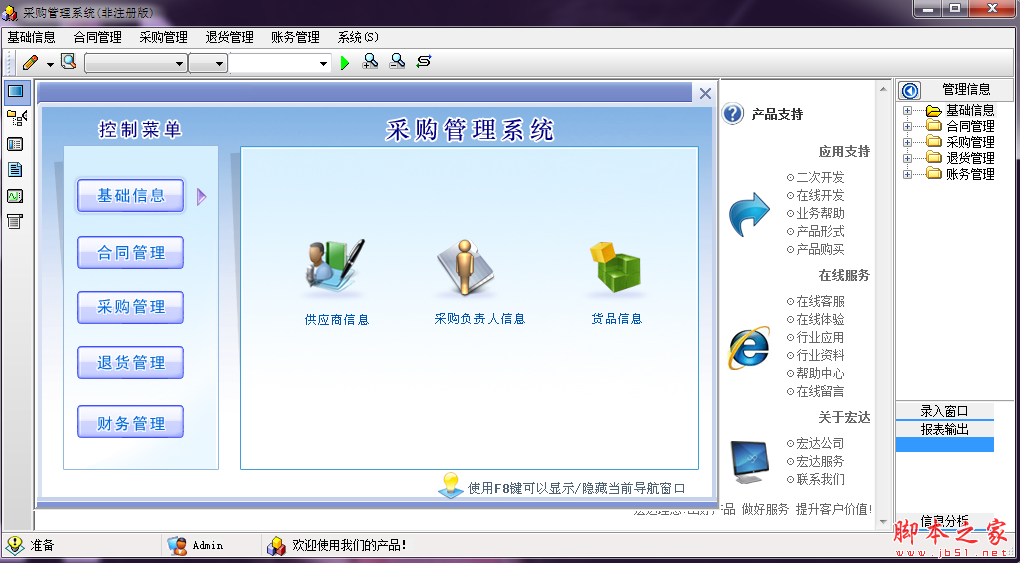Open the 行业资料 link

820,356
